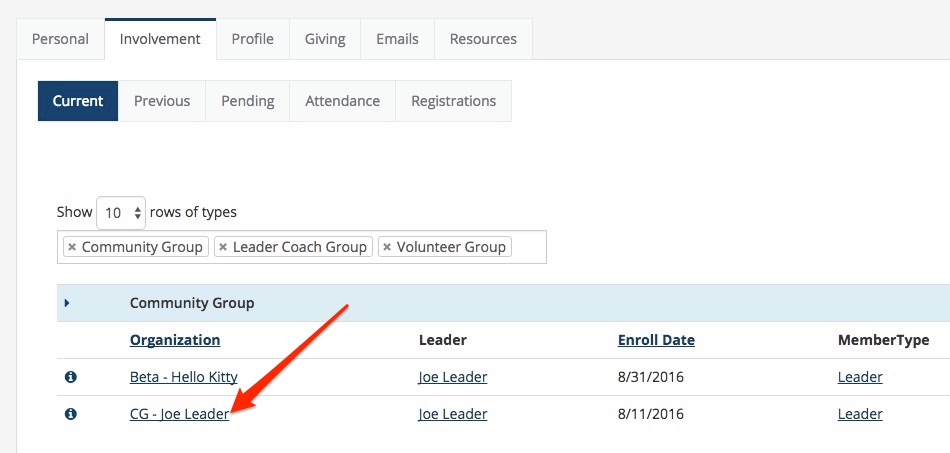
Task: Select the Resources tab
Action: [x=483, y=39]
